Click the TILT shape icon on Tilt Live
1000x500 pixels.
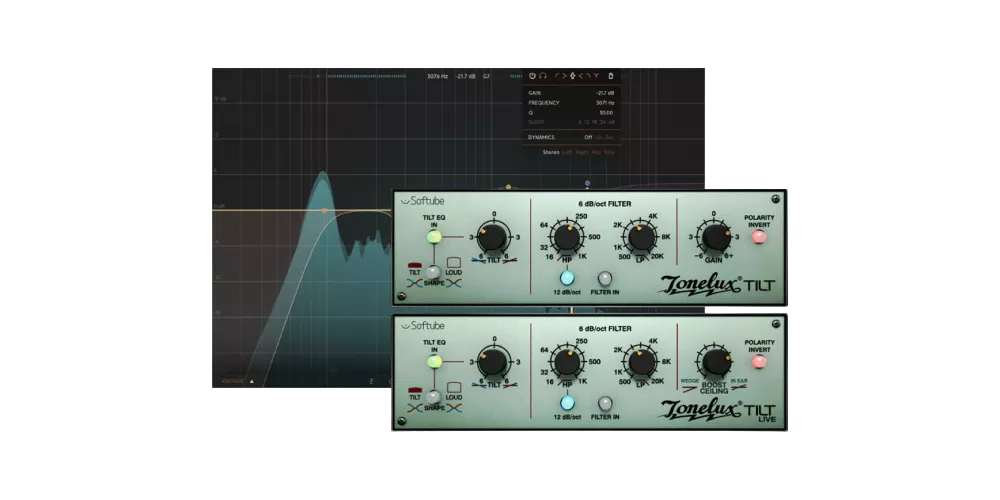click(x=415, y=388)
